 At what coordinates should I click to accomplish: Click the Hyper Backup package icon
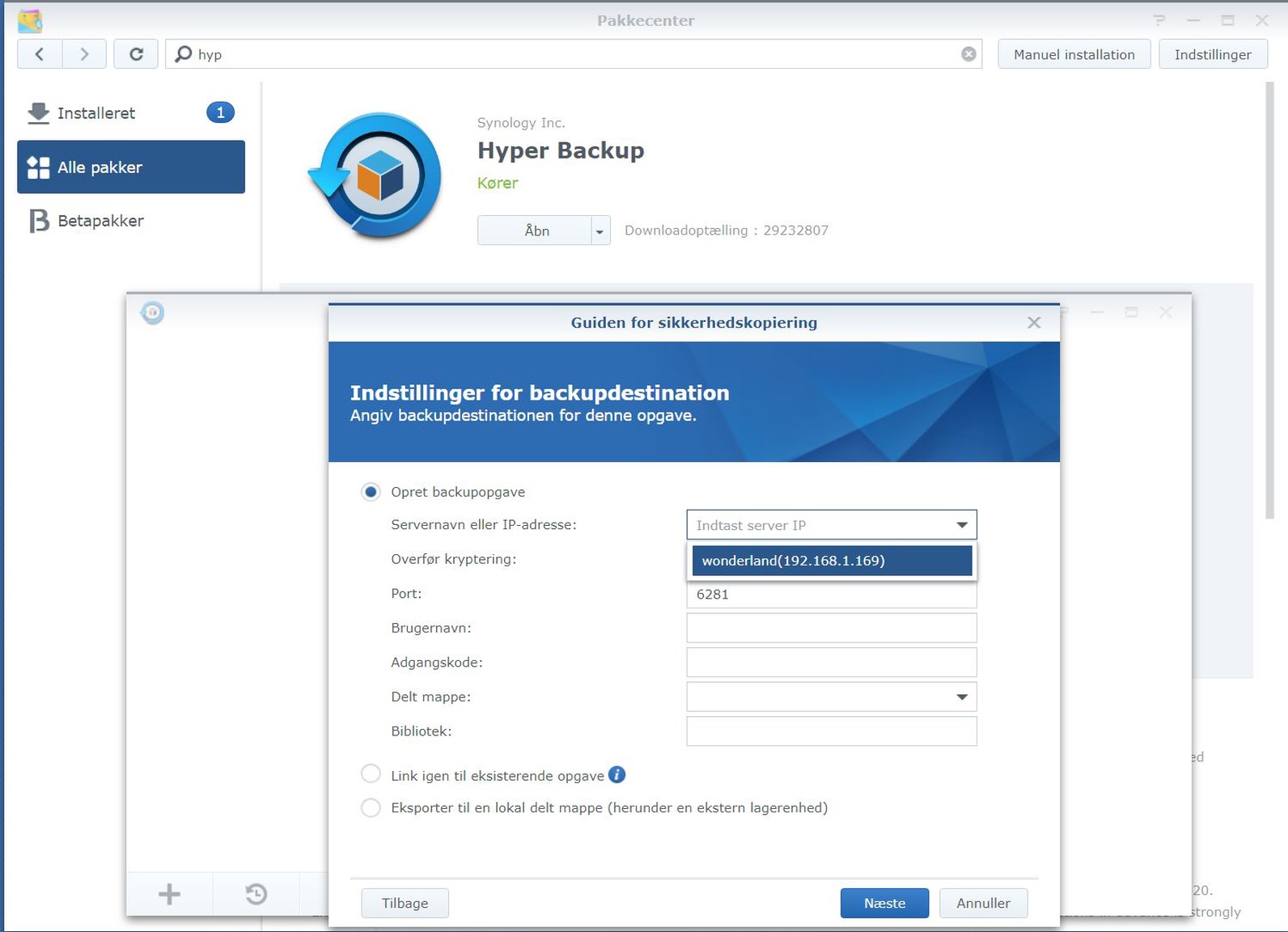pos(375,176)
